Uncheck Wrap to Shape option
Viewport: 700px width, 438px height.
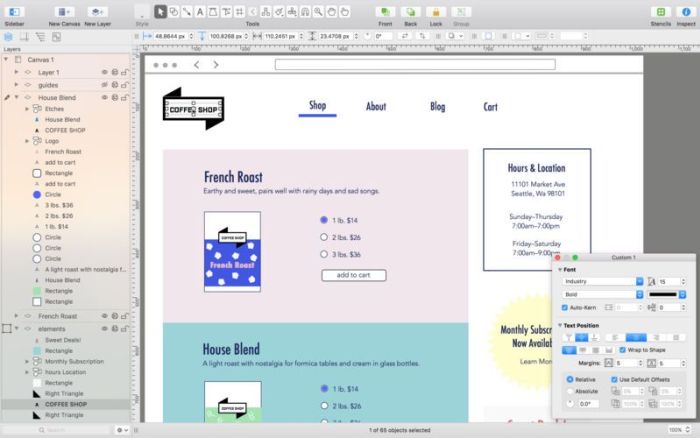[x=623, y=350]
